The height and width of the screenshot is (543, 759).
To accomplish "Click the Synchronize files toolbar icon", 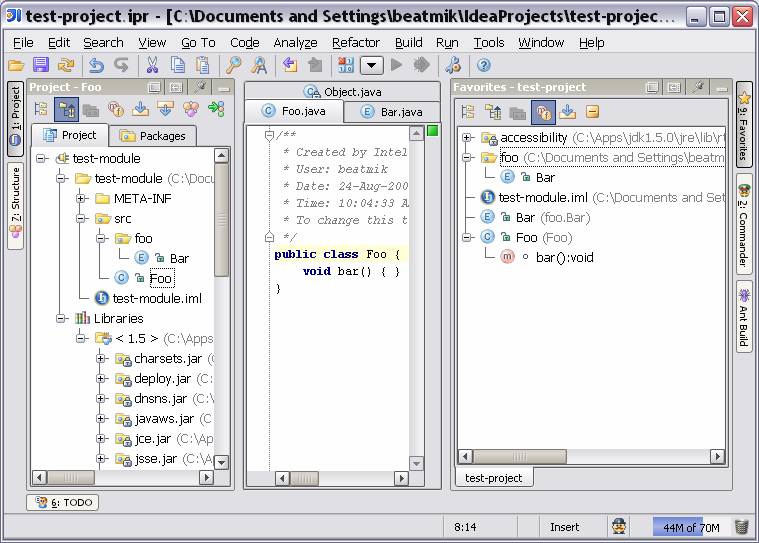I will click(x=66, y=65).
